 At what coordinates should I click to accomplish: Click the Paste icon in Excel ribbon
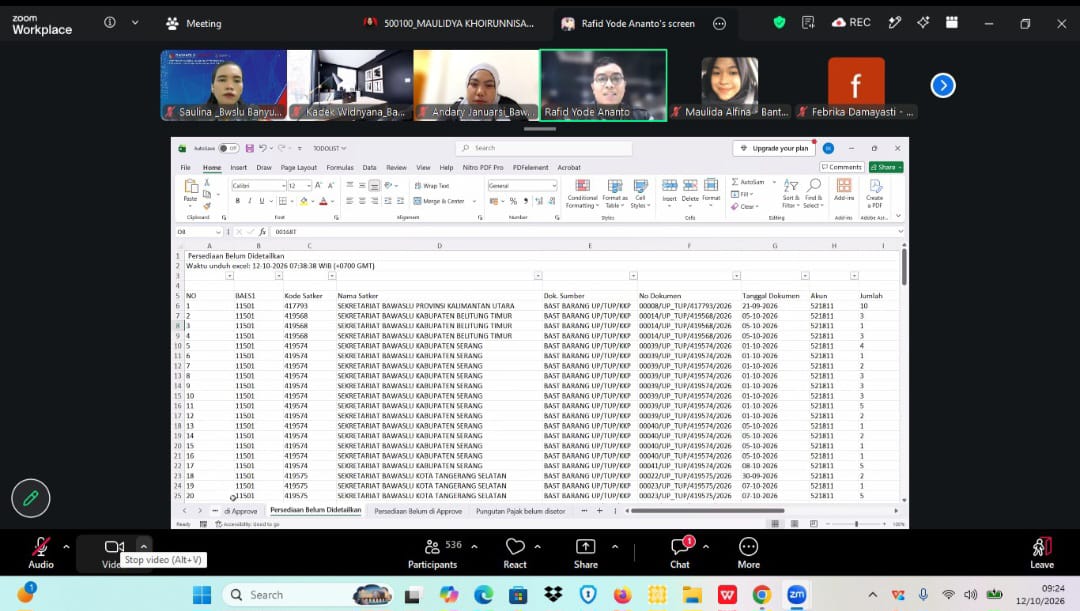pos(191,187)
